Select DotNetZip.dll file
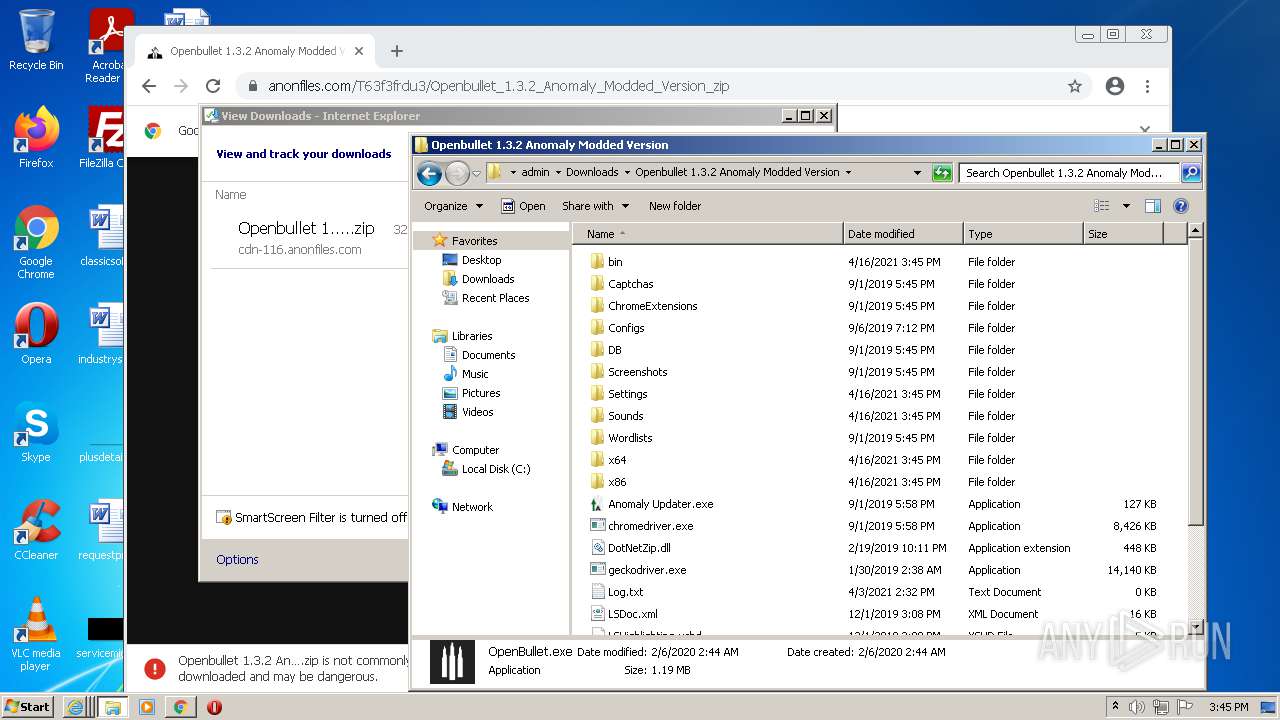Image resolution: width=1280 pixels, height=720 pixels. click(639, 548)
